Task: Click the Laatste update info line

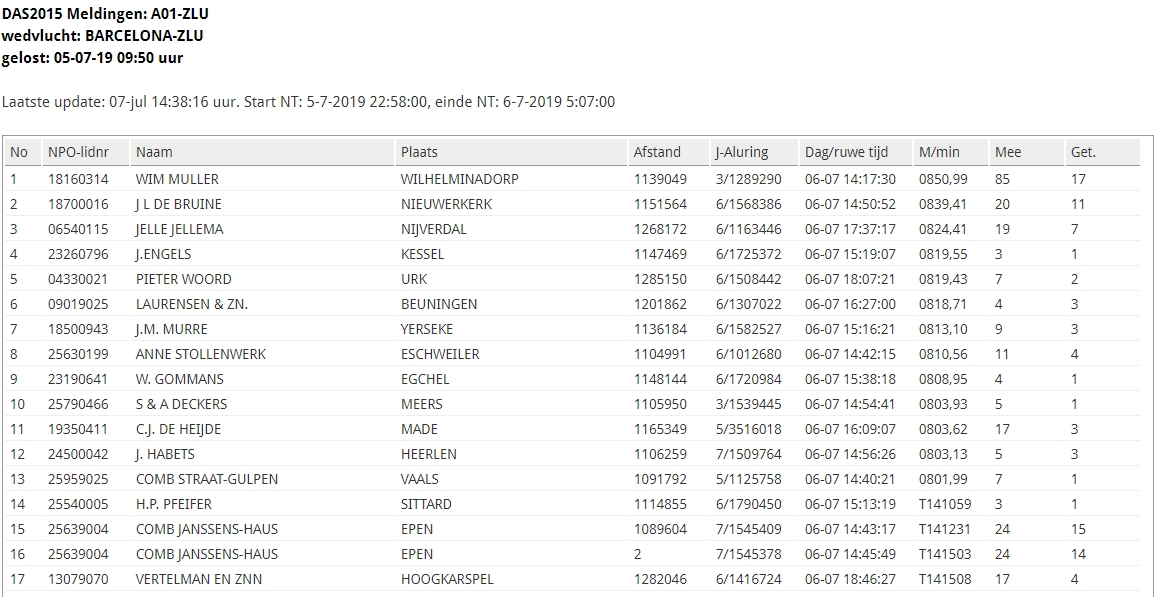Action: pyautogui.click(x=308, y=102)
